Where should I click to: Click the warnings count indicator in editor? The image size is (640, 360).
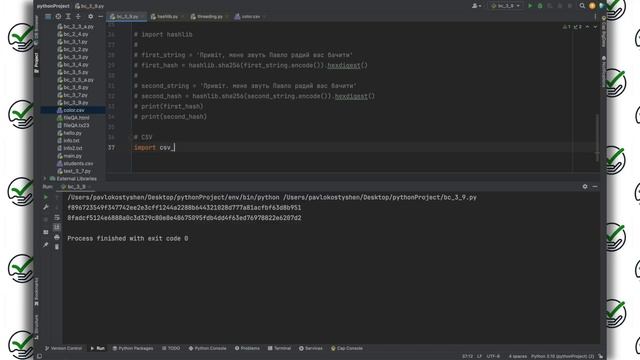point(567,27)
